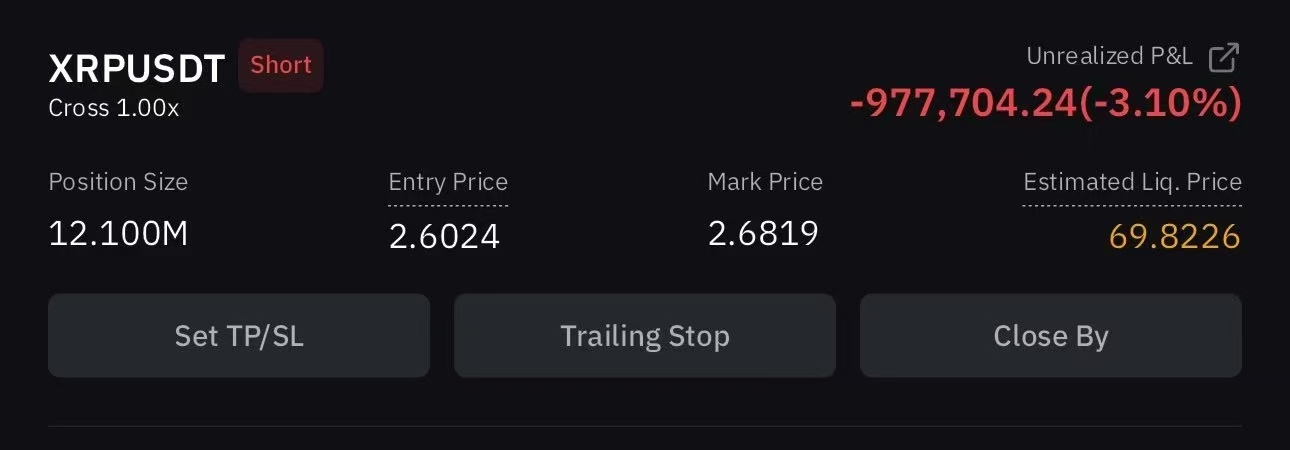Click the orange 69.8226 liquidation price

[1175, 237]
